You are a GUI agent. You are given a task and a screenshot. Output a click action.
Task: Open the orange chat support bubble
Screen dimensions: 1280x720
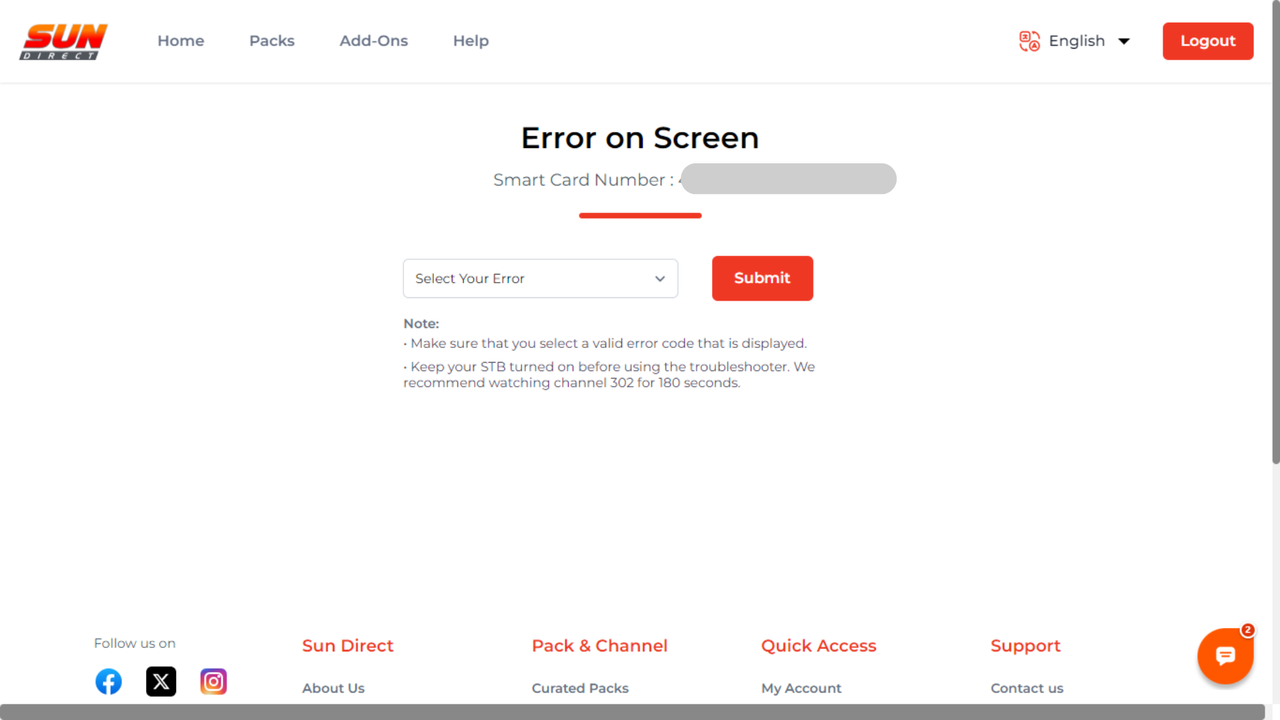1225,656
